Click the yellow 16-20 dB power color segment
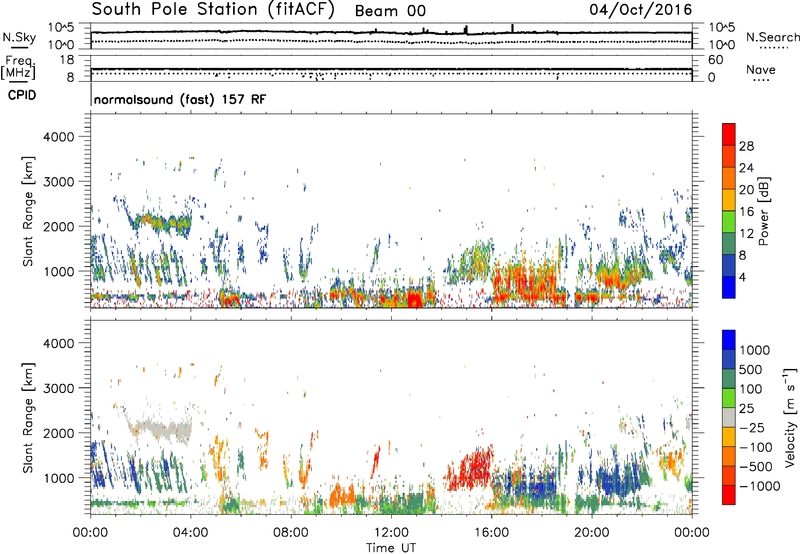Screen dimensions: 800x554 click(729, 199)
